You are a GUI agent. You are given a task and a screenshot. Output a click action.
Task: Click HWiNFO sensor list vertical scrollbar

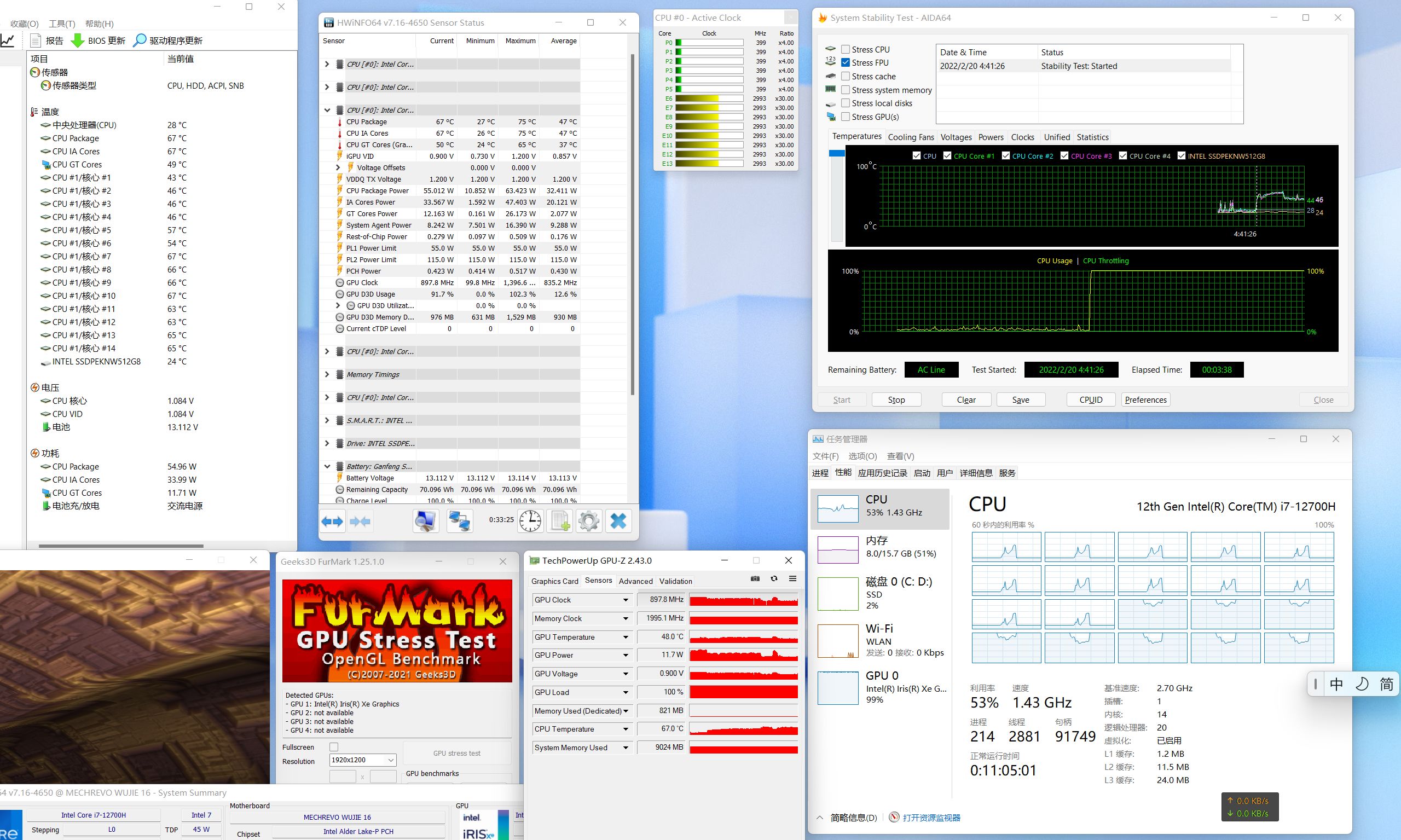coord(632,224)
